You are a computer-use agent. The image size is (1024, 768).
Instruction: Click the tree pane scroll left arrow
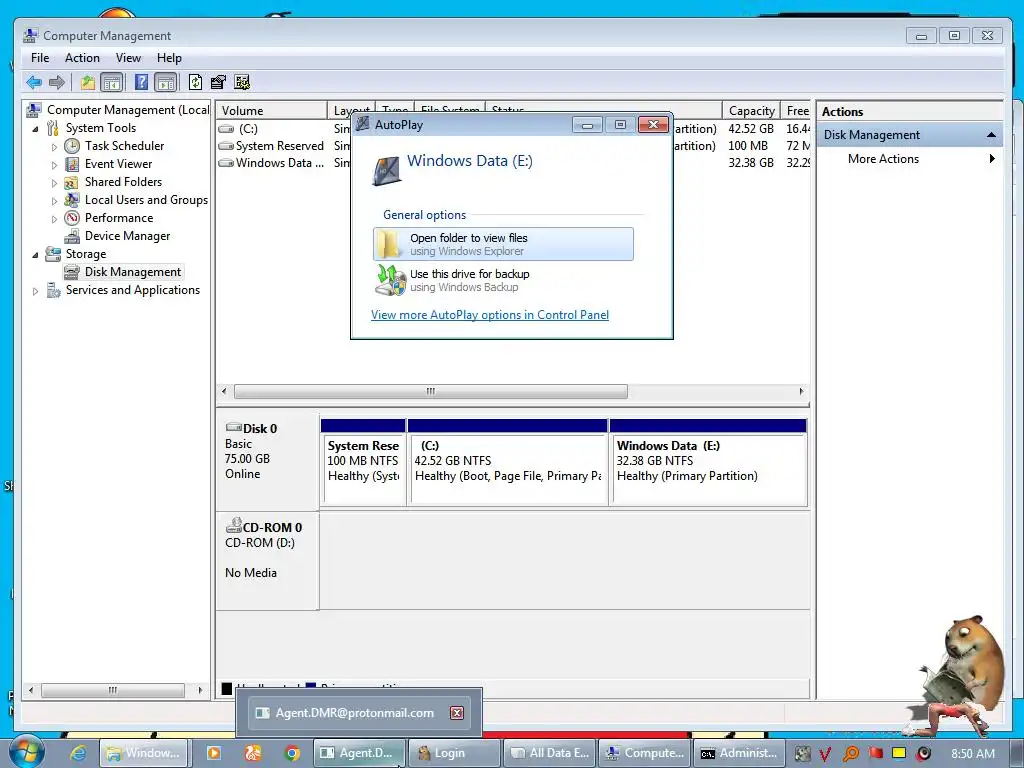[x=30, y=690]
